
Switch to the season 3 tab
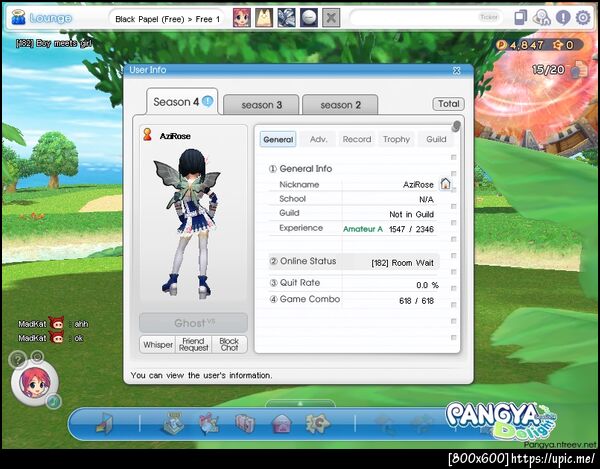[x=261, y=104]
